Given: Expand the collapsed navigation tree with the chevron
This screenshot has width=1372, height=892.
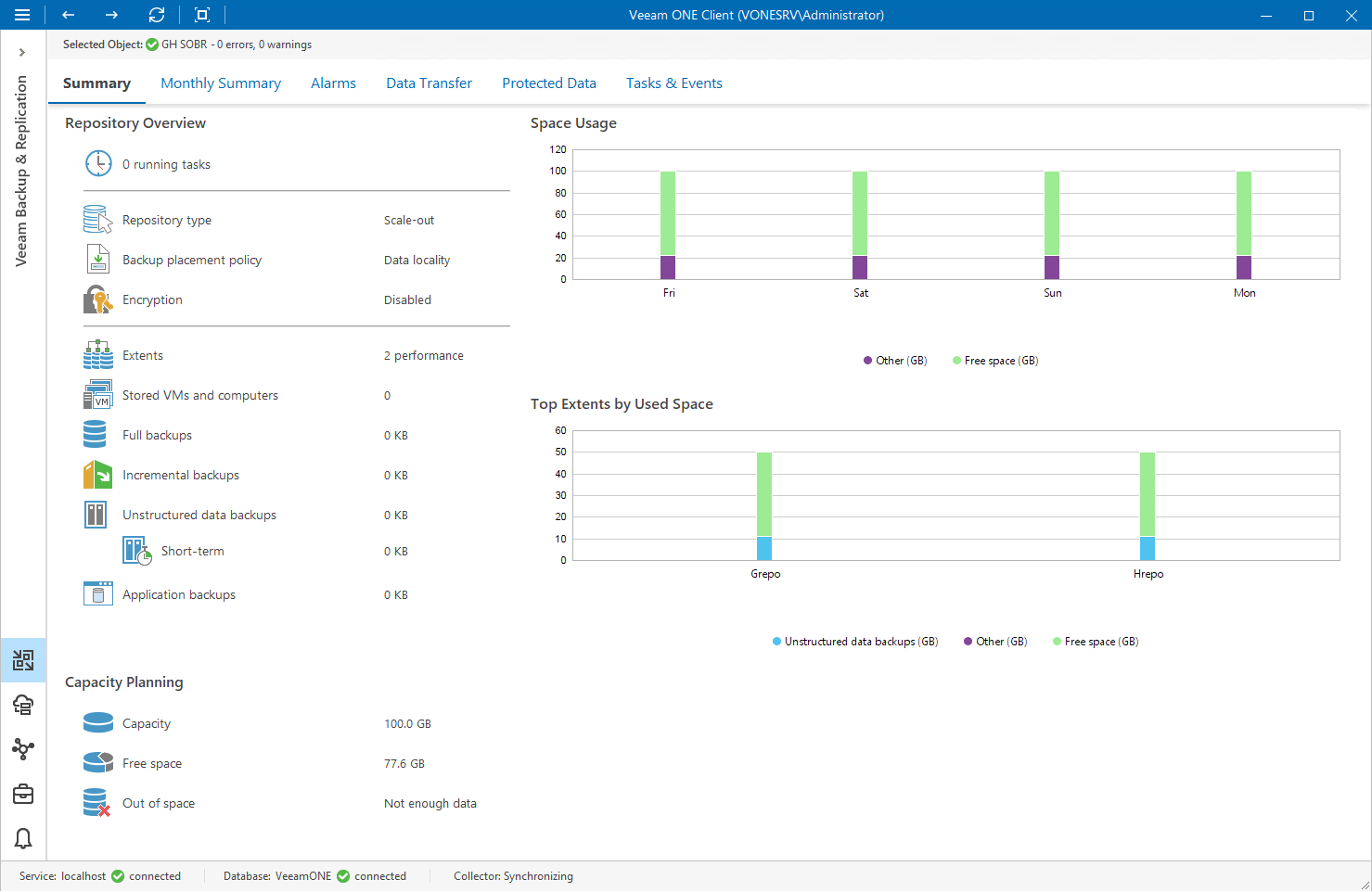Looking at the screenshot, I should coord(22,51).
